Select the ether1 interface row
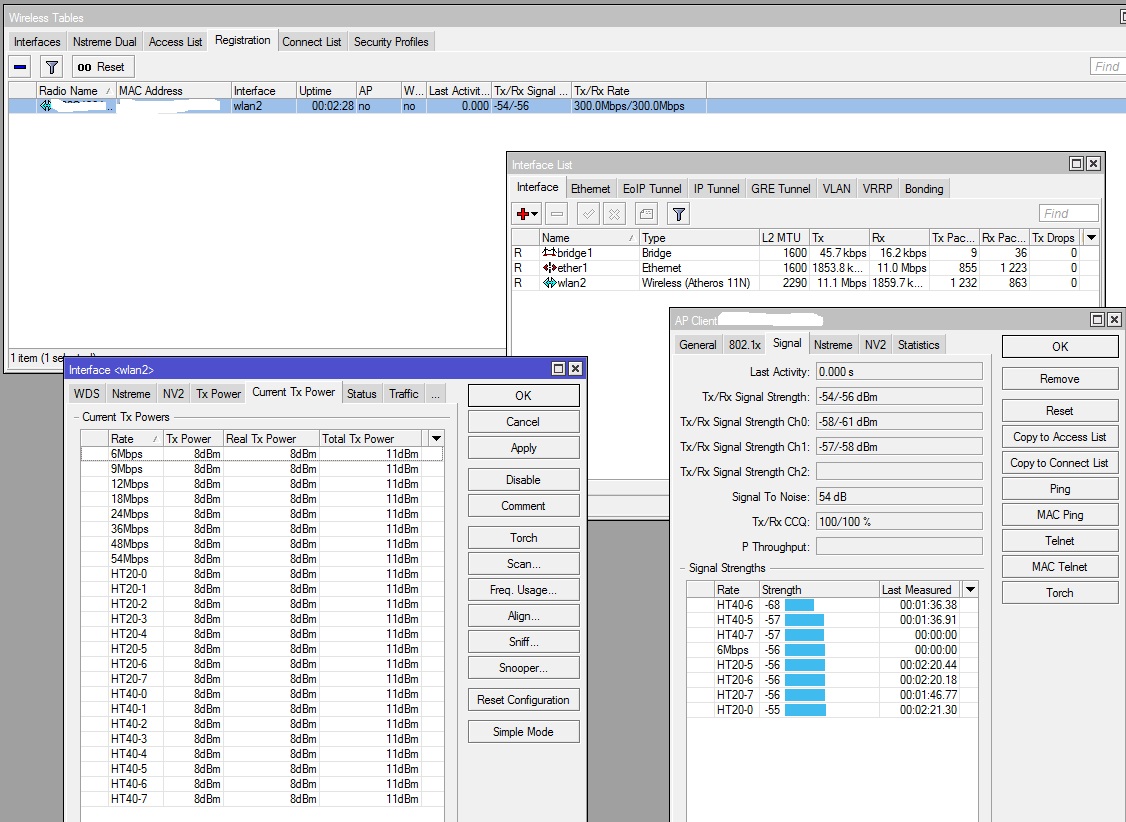 (x=575, y=268)
